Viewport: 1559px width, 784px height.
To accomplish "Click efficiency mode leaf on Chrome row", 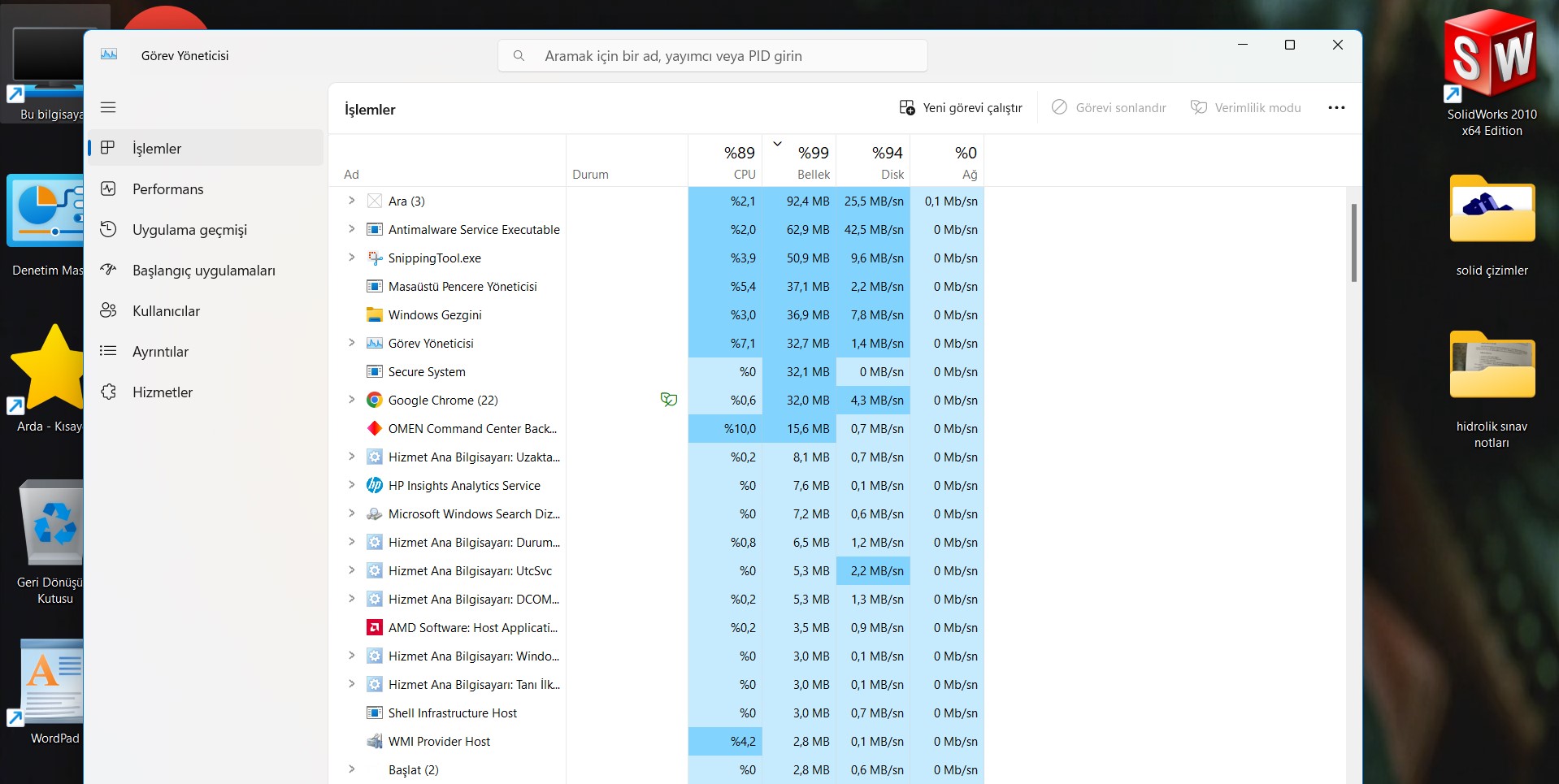I will (669, 400).
